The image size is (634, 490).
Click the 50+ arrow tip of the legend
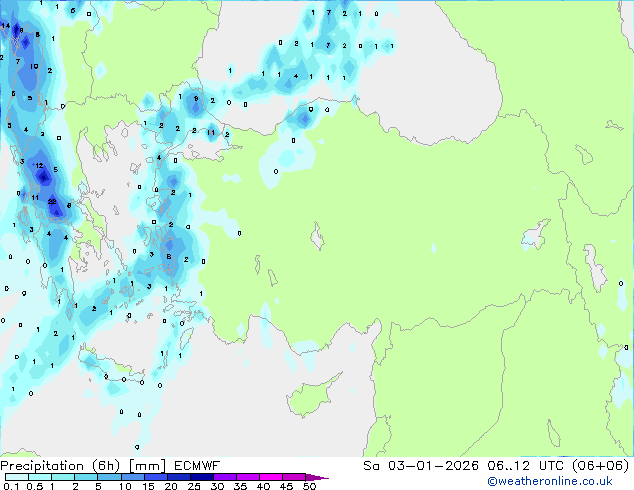317,477
